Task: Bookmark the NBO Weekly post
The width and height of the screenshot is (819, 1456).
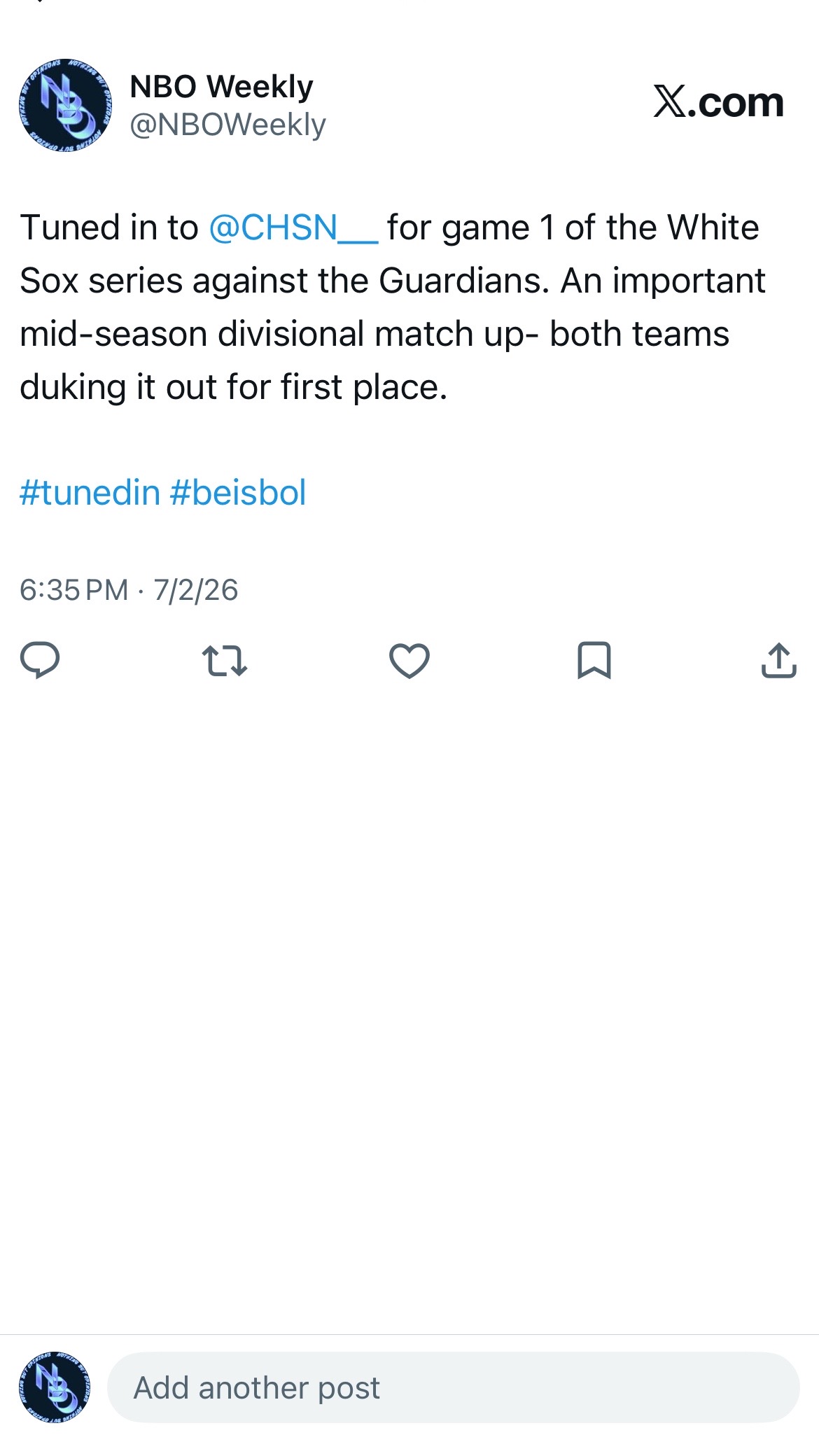Action: 594,660
